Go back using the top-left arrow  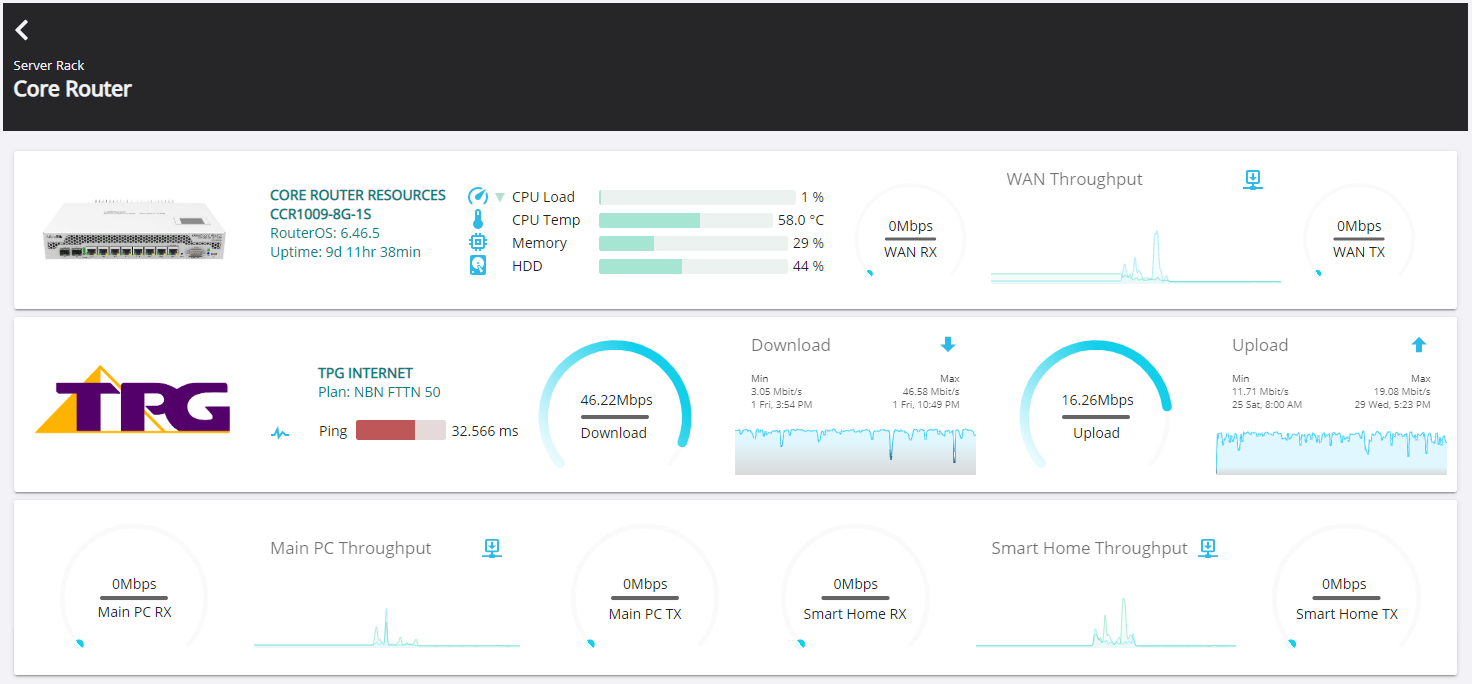coord(22,31)
